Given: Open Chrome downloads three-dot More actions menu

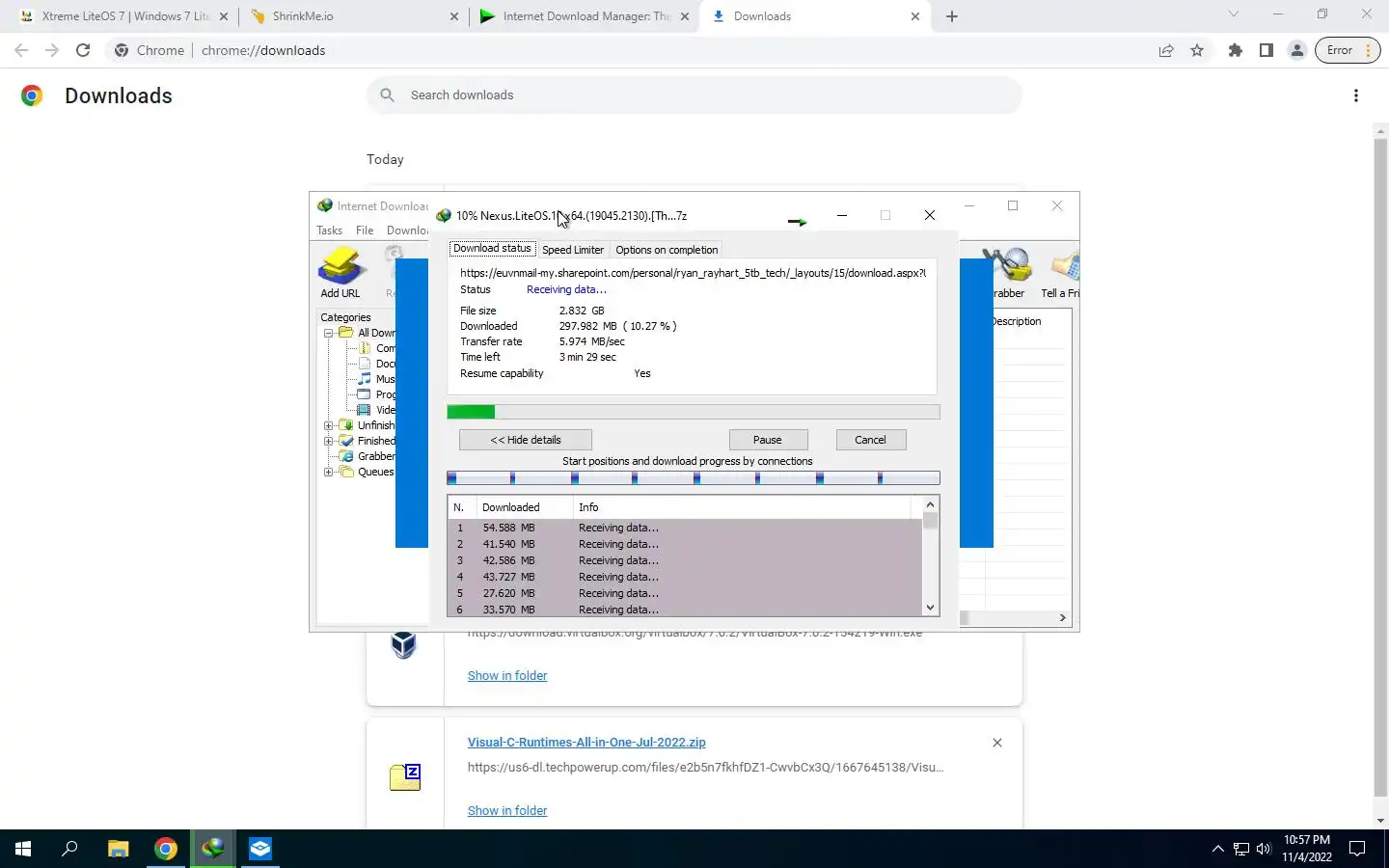Looking at the screenshot, I should pos(1356,95).
